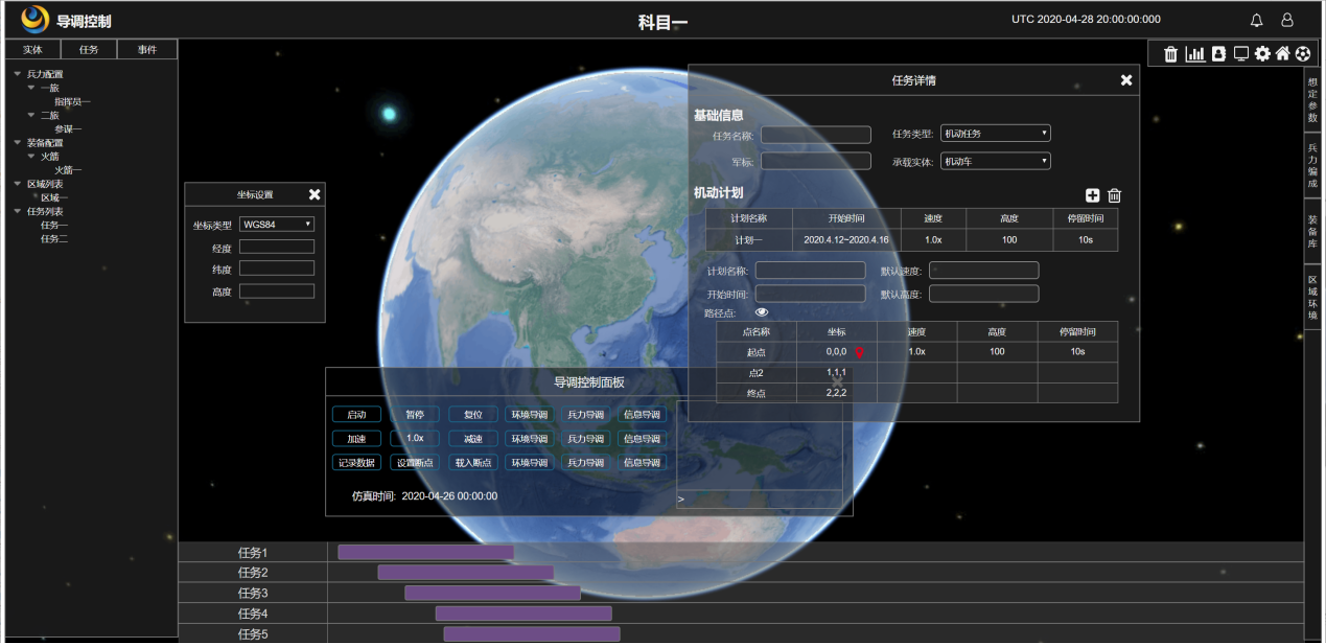
Task: Open the 坐标类型 WGS84 dropdown
Action: click(x=277, y=225)
